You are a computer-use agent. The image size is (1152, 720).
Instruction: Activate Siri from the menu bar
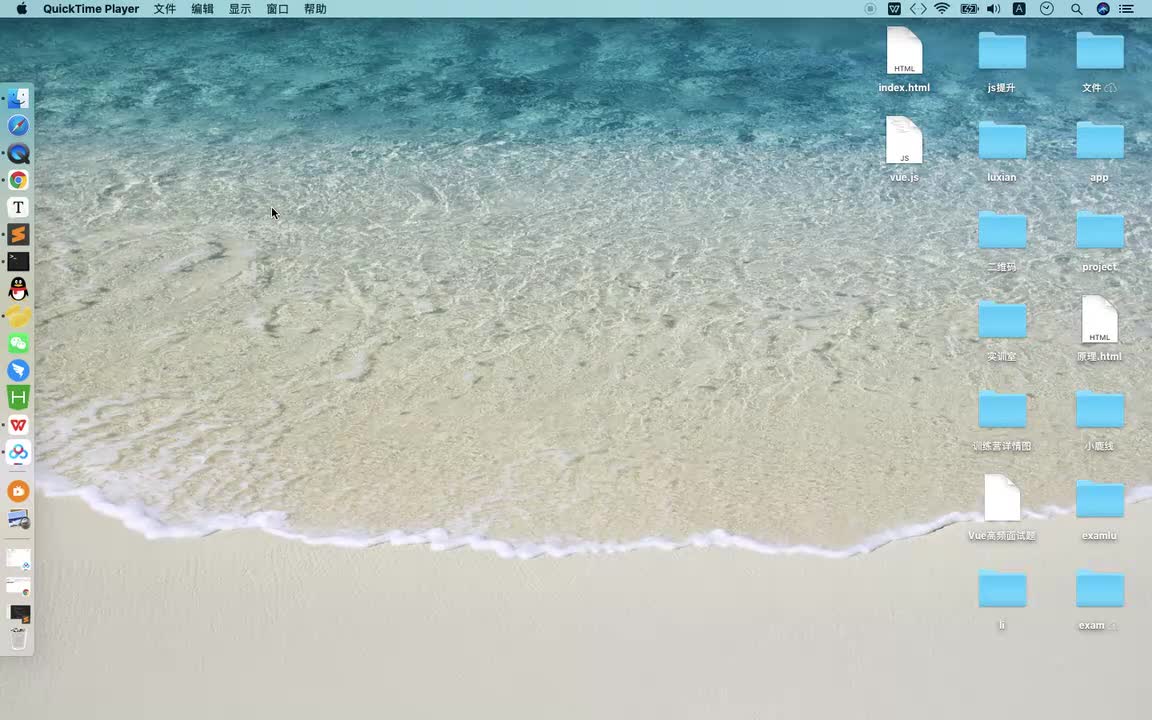1103,9
